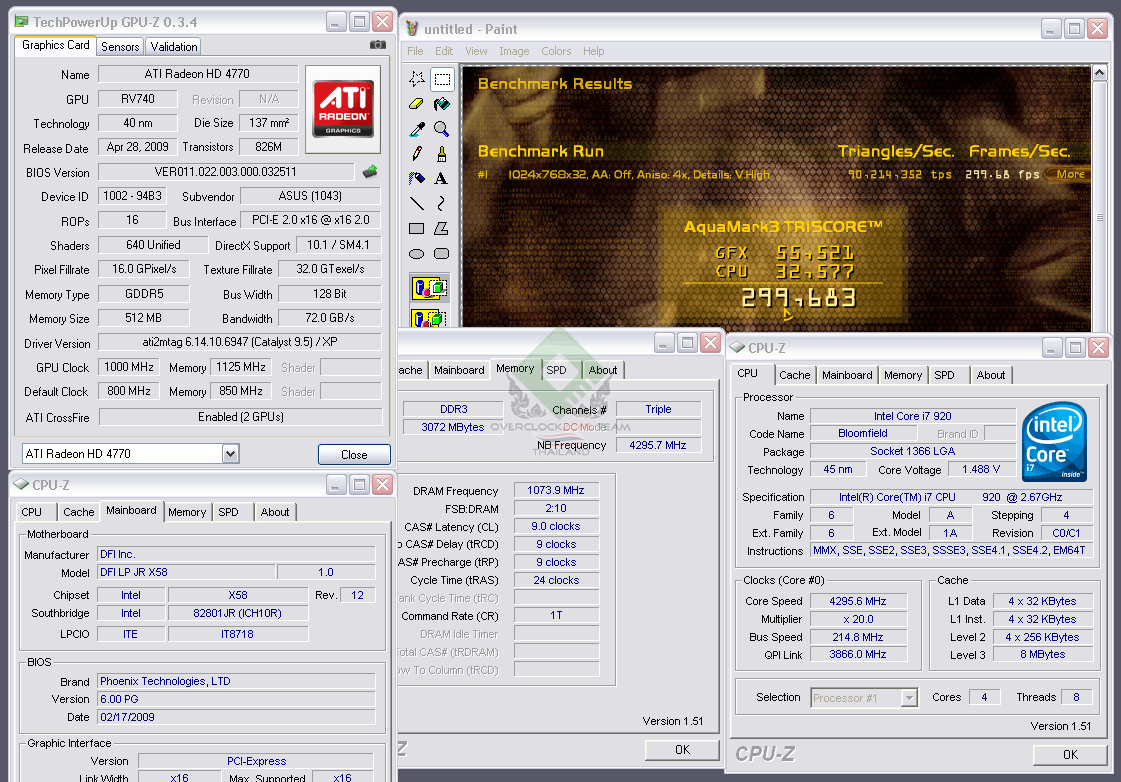Open the ATI Radeon HD 4770 card dropdown
The height and width of the screenshot is (782, 1121).
pos(229,454)
